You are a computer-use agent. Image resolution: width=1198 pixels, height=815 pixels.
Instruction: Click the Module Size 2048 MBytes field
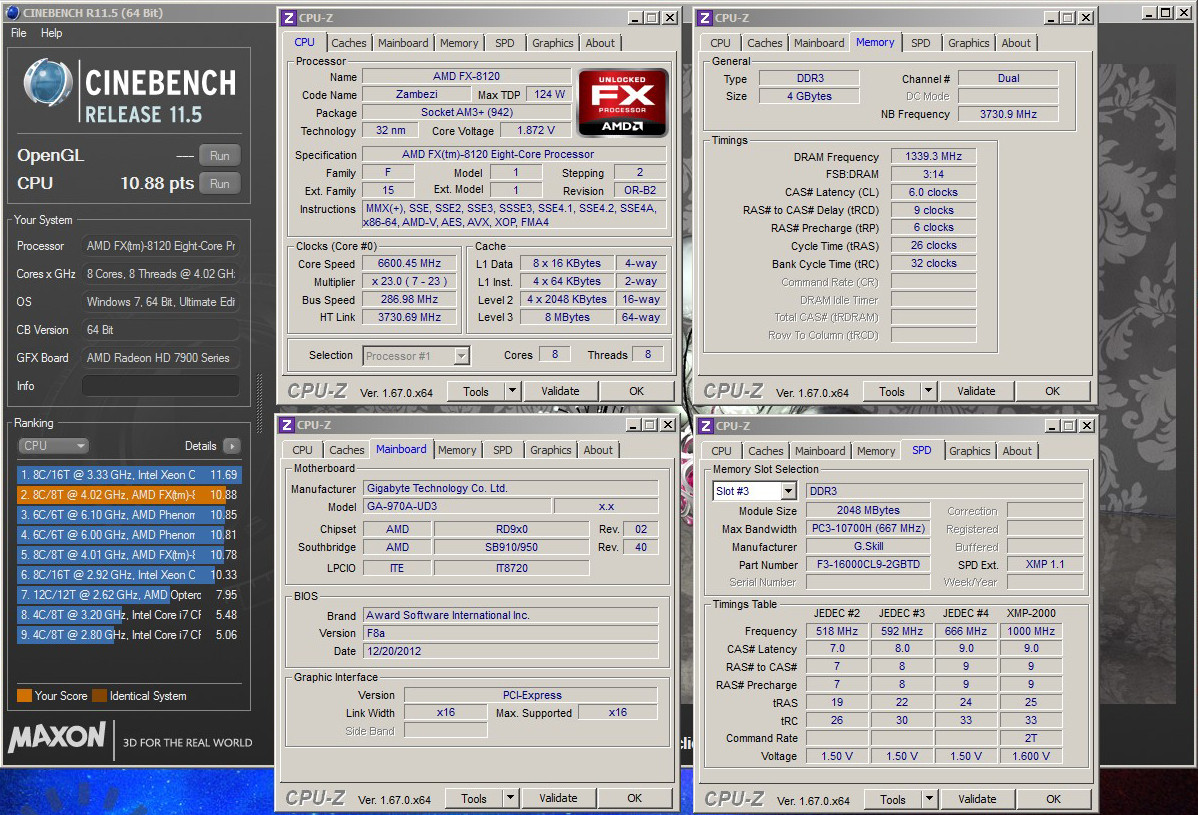(868, 510)
